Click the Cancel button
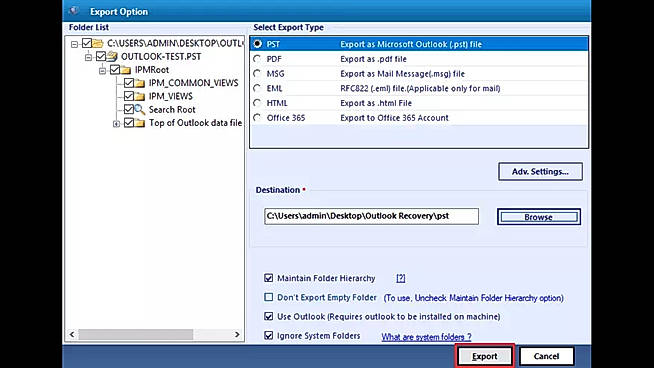Screen dimensions: 654x368 coord(546,356)
